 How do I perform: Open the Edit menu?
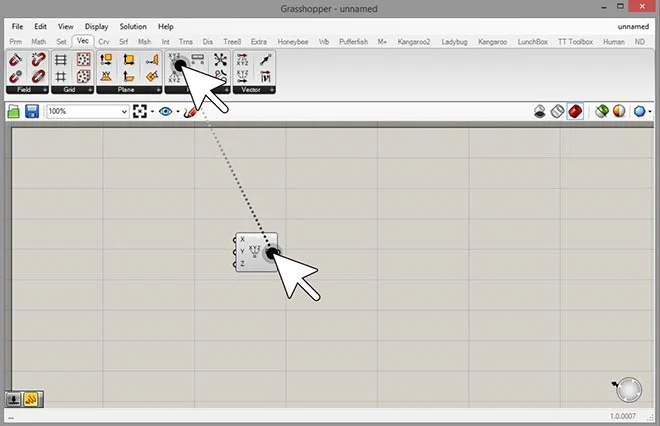pyautogui.click(x=40, y=27)
